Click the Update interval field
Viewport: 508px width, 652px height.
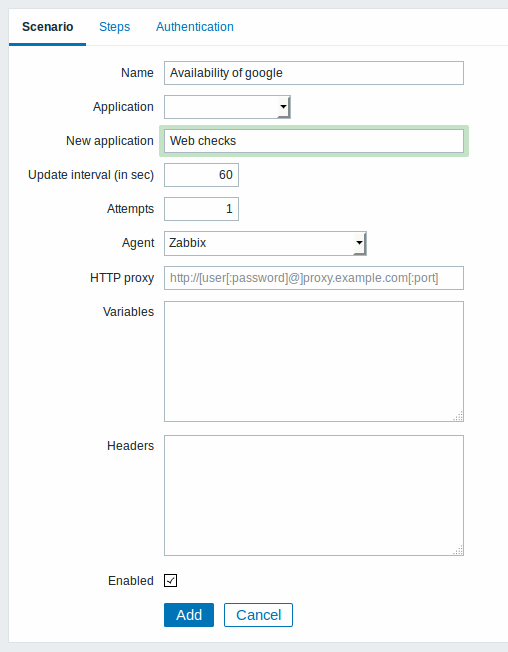[201, 175]
